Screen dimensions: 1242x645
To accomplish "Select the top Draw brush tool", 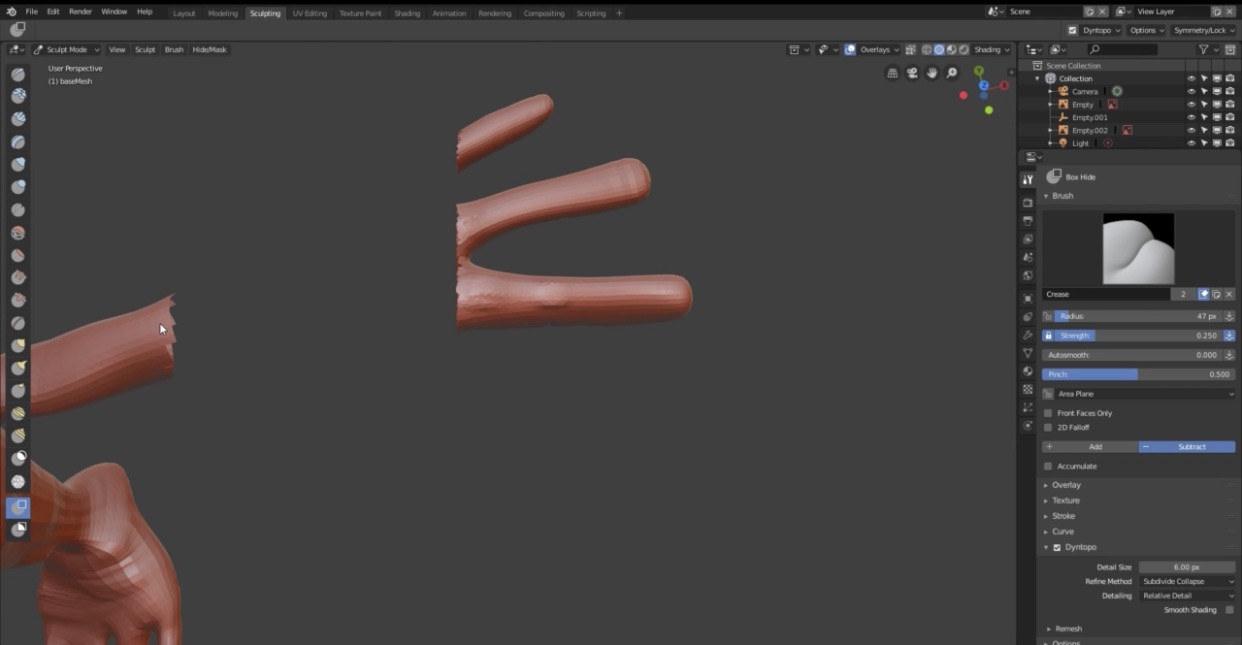I will tap(18, 74).
